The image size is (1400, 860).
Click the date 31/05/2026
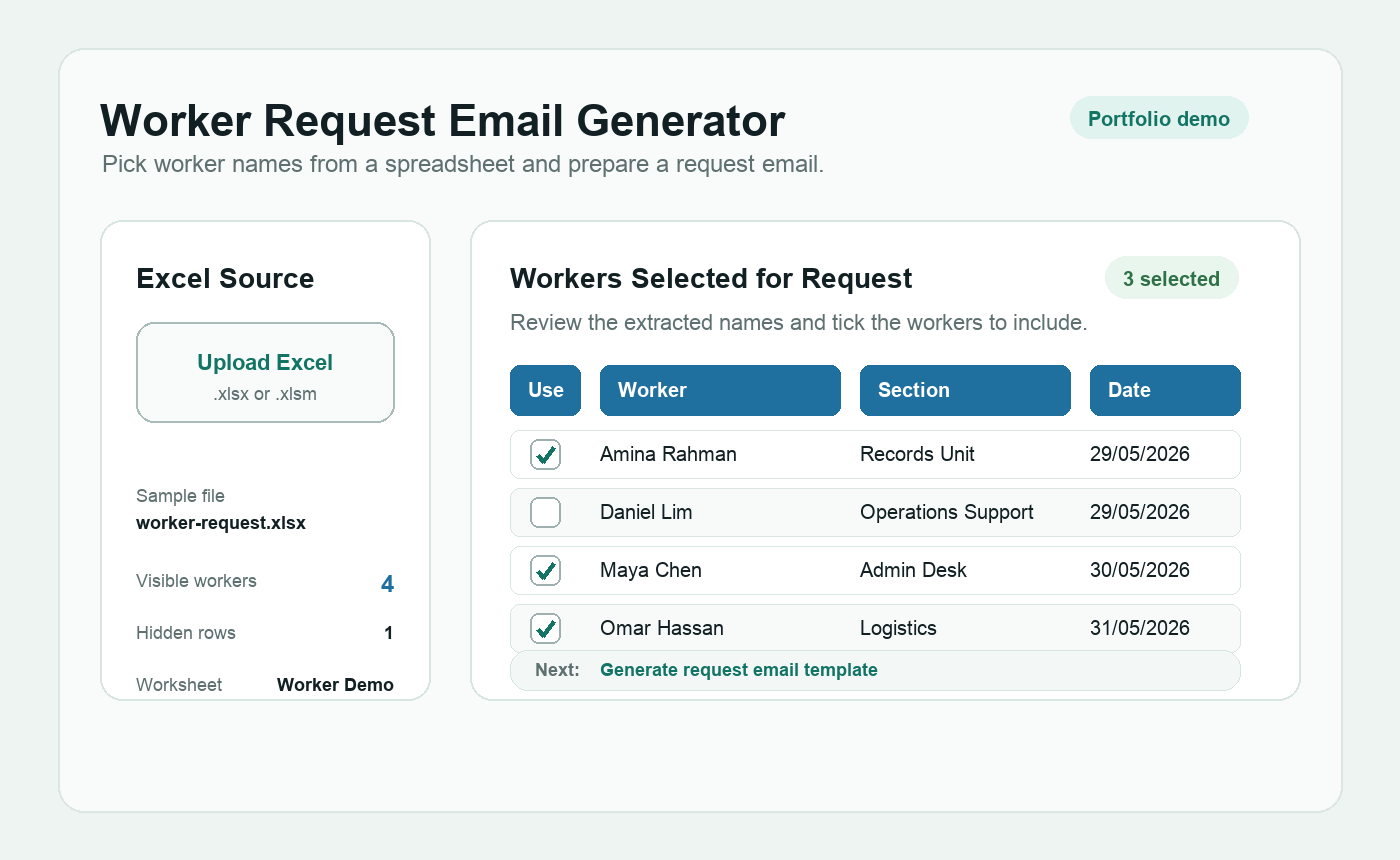[1140, 628]
